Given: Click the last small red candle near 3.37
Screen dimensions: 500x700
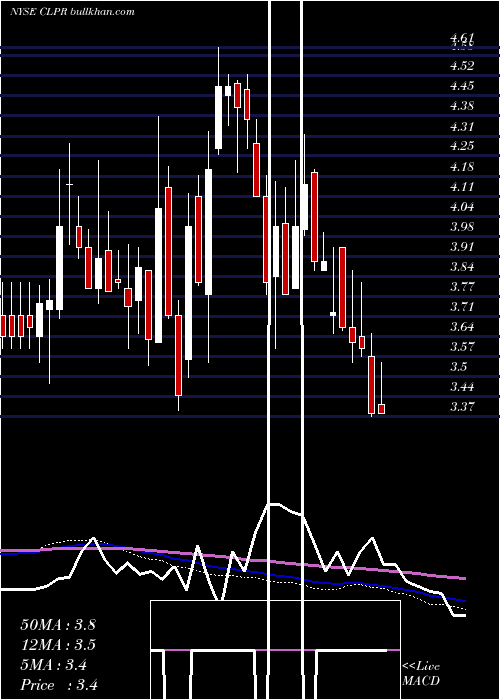Looking at the screenshot, I should tap(381, 409).
